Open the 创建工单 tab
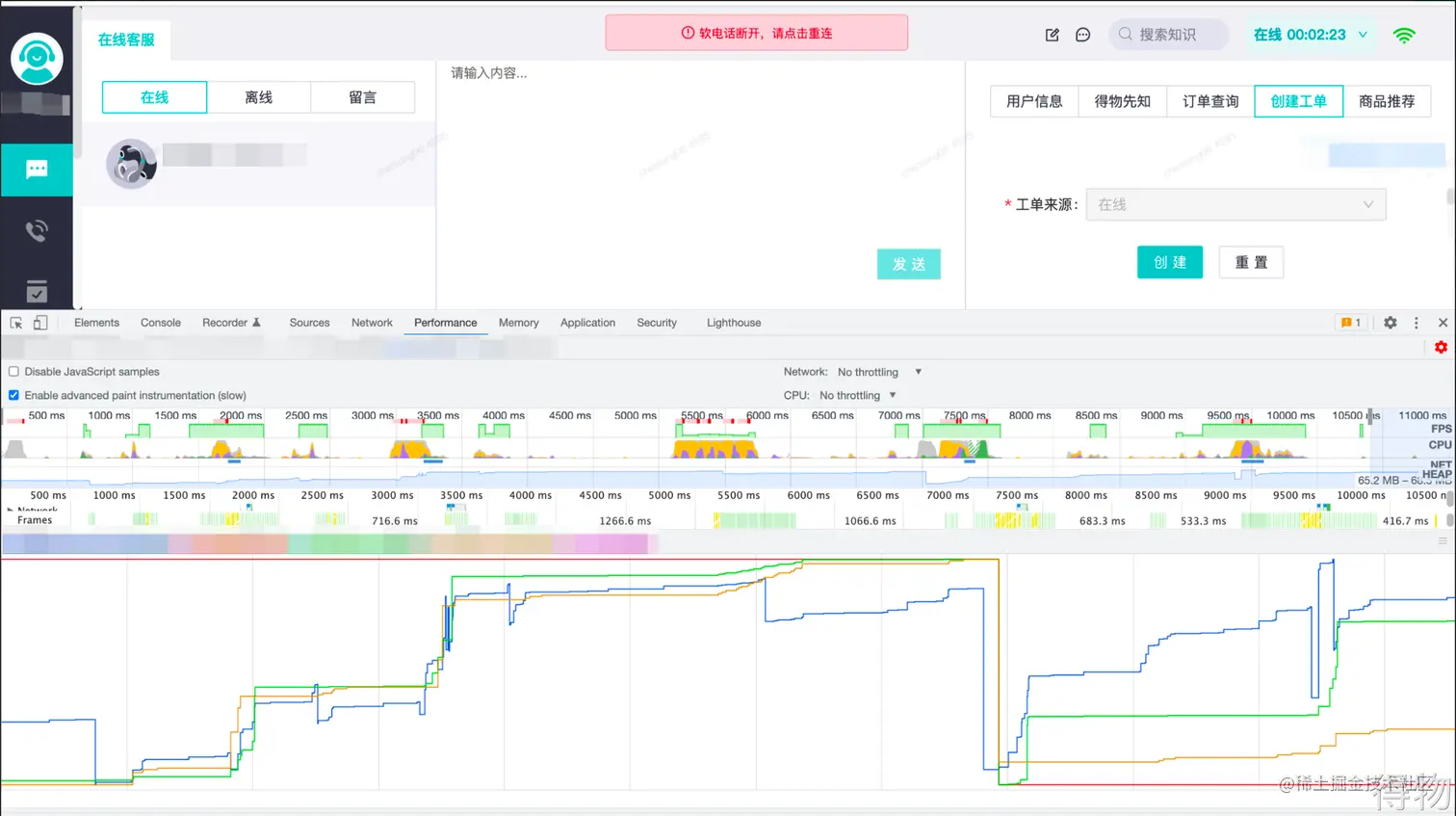 1298,101
